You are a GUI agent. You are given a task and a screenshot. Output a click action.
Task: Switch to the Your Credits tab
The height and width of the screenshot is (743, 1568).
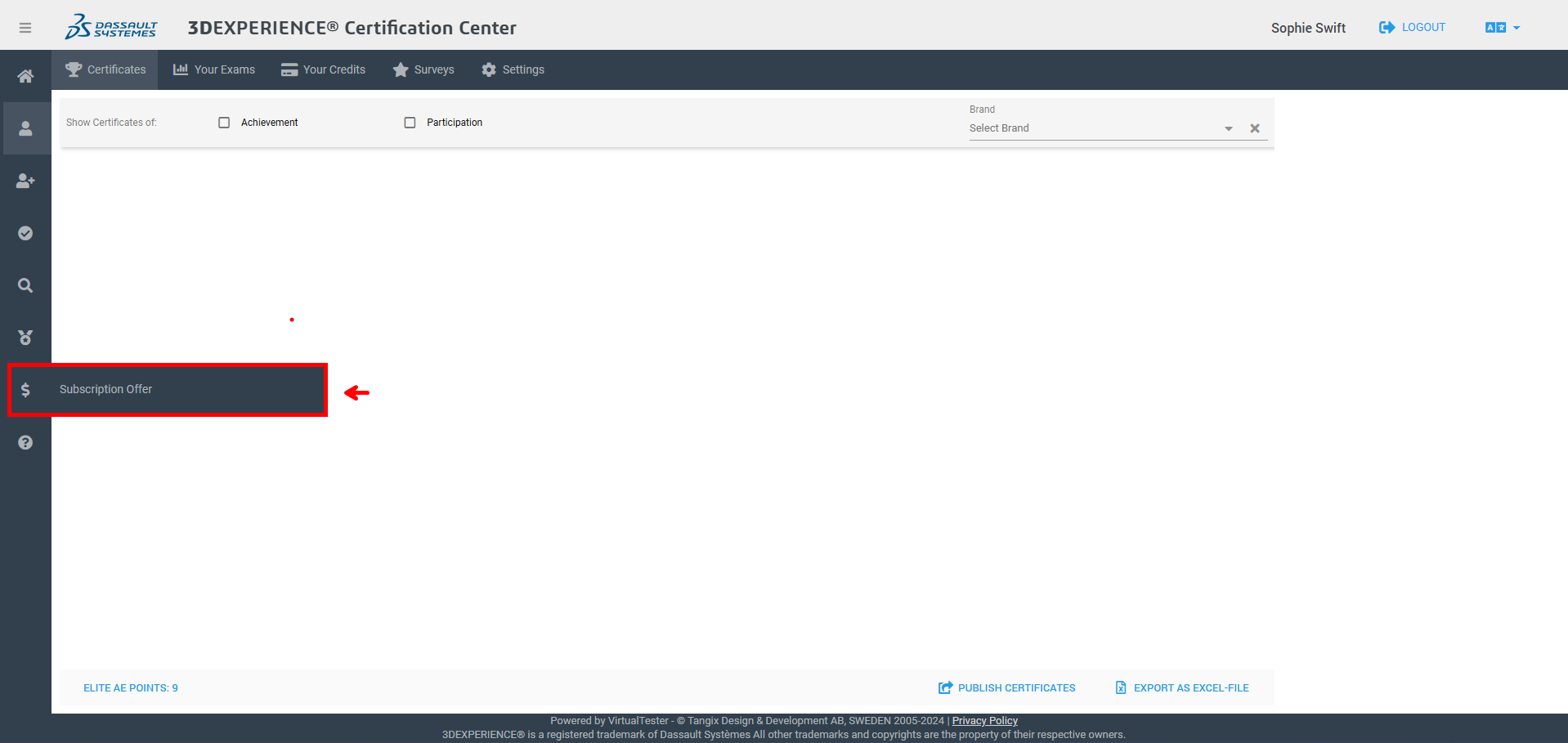click(x=323, y=69)
